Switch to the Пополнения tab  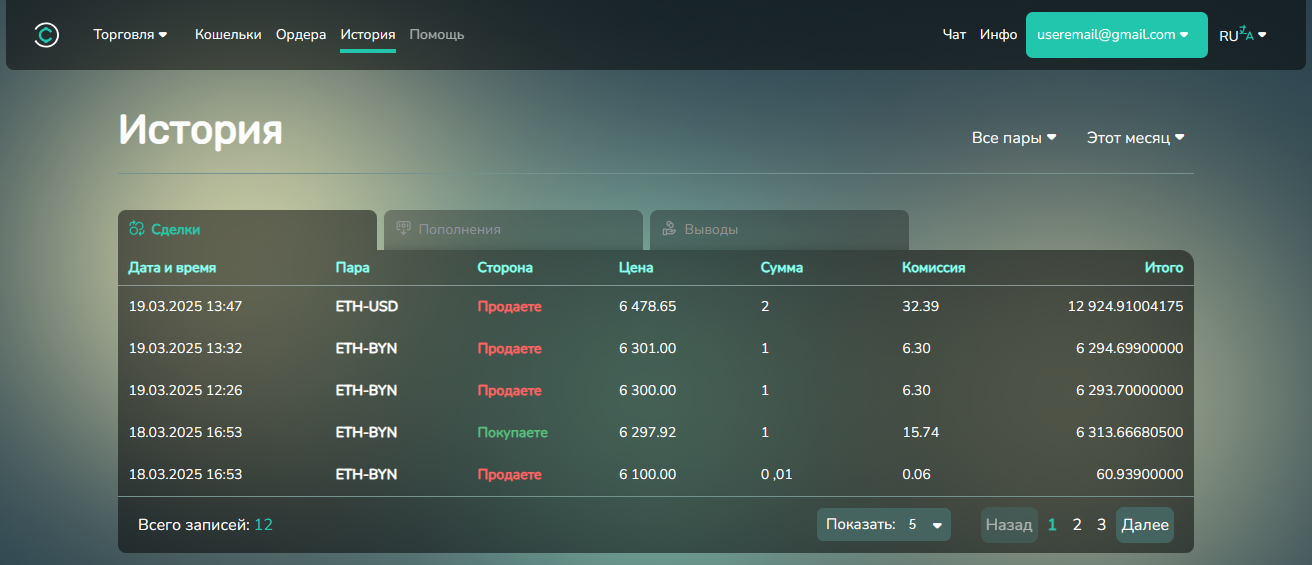[513, 230]
